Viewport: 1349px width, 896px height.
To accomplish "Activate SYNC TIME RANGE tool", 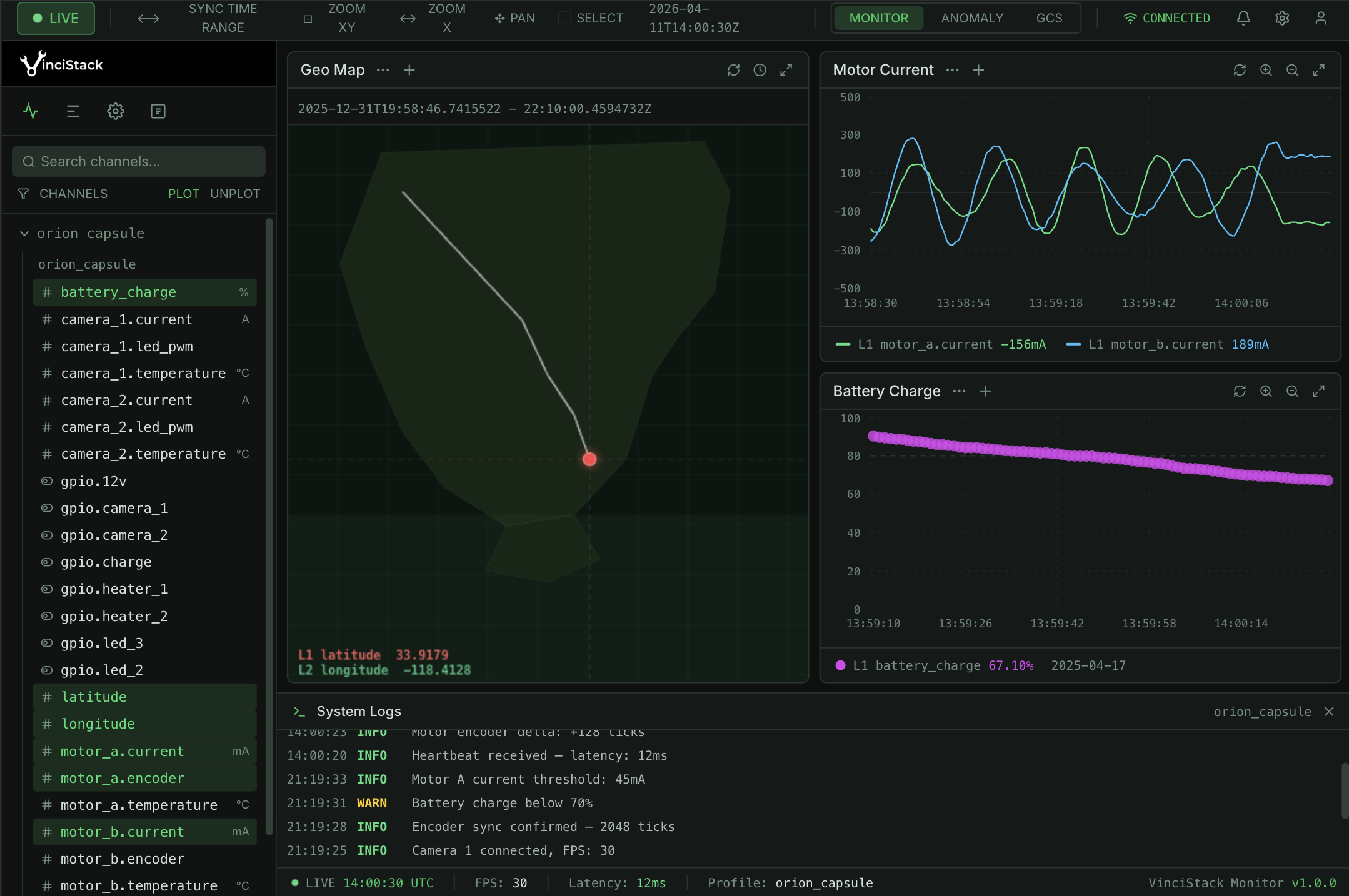I will pos(197,18).
